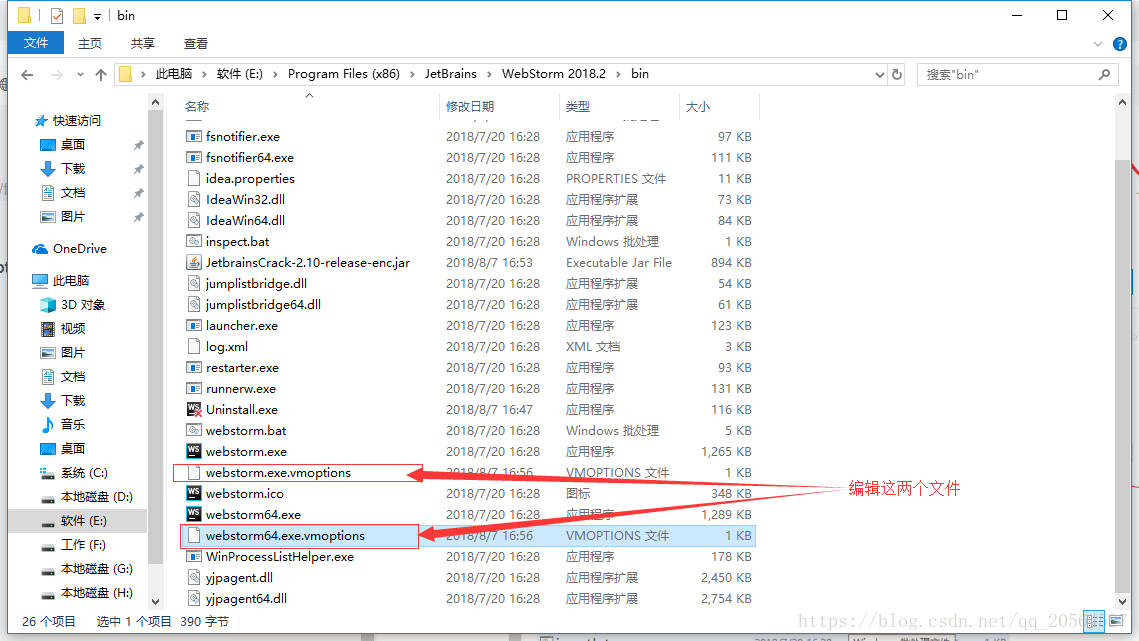Select the yjpagent.dll file icon

coord(193,578)
